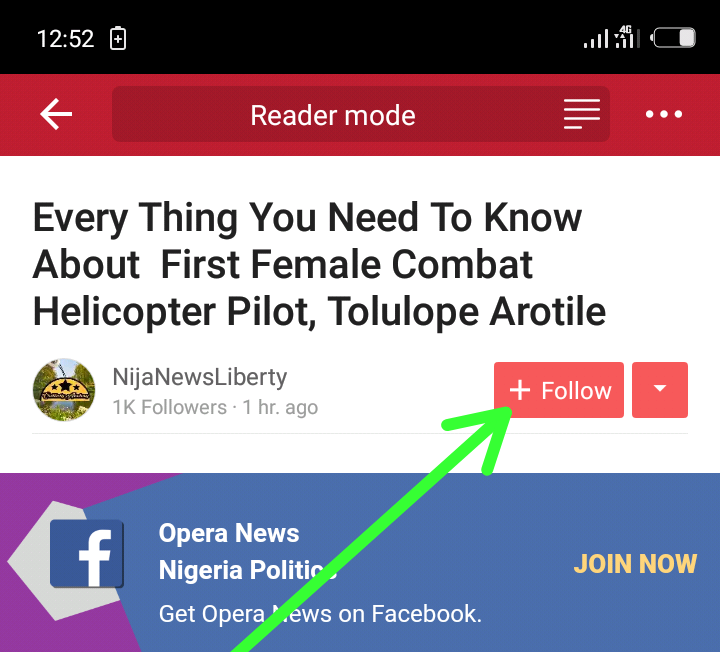Tap the article headline about Tolulope Arotile
720x652 pixels.
tap(320, 265)
